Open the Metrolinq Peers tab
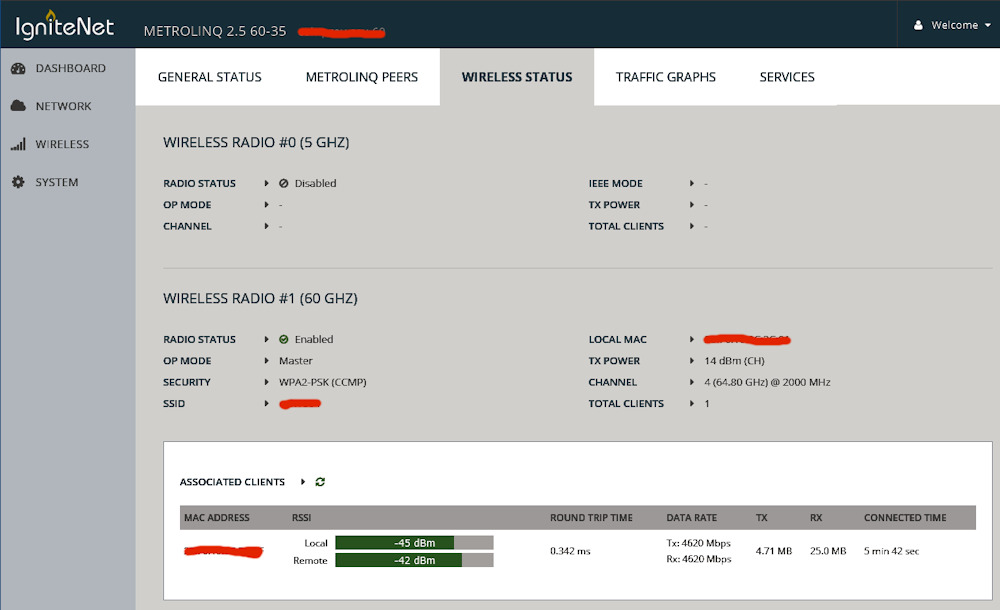This screenshot has height=610, width=1000. pos(362,77)
